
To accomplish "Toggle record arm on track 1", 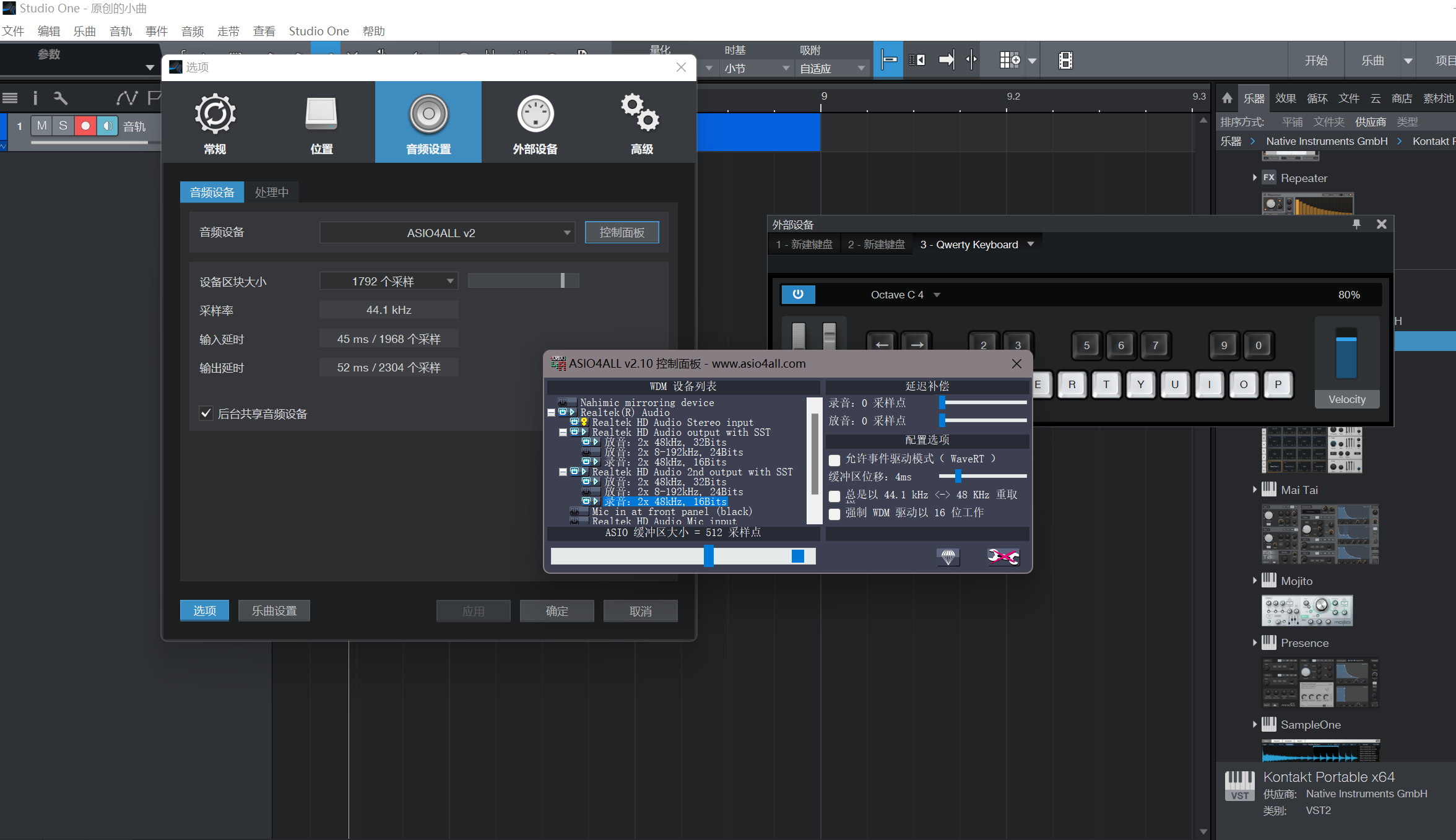I will tap(85, 126).
